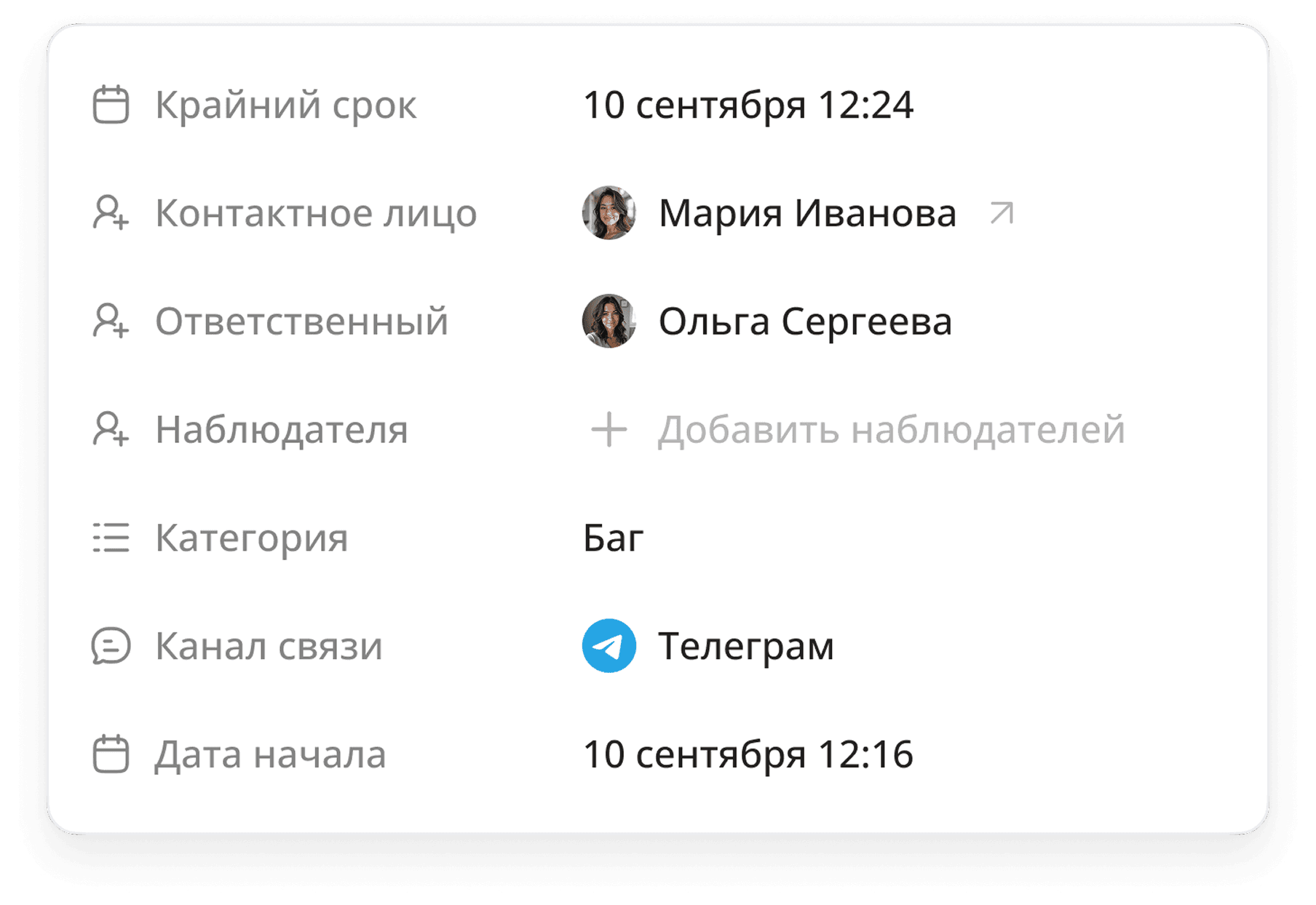Click the chat bubble icon beside Канал связи
The height and width of the screenshot is (905, 1316).
point(111,646)
